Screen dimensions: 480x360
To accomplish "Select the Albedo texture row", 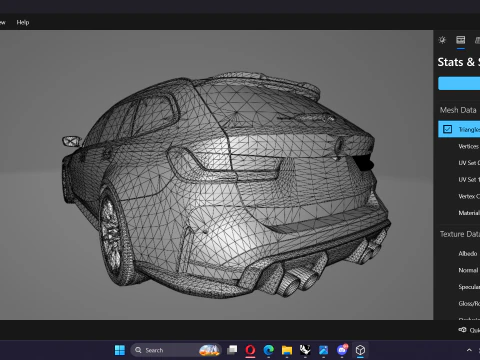I will point(459,254).
